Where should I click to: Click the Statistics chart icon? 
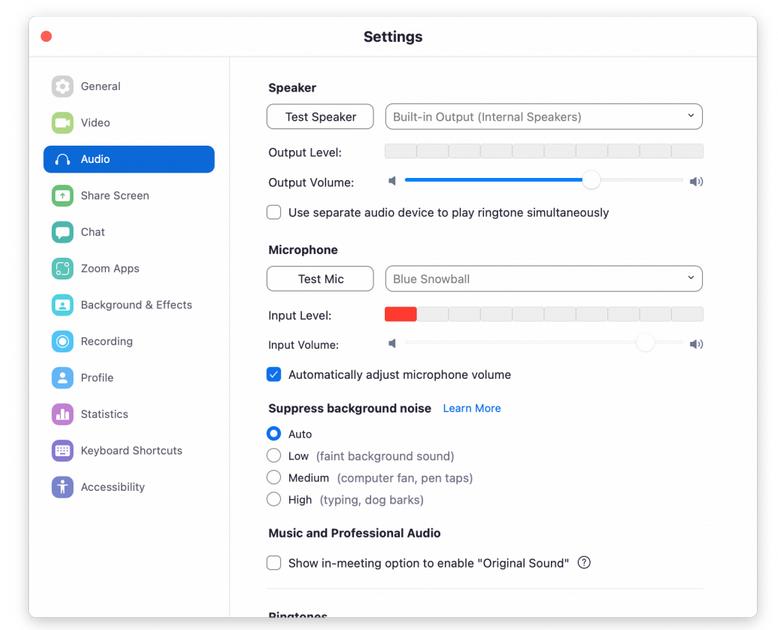[x=63, y=414]
